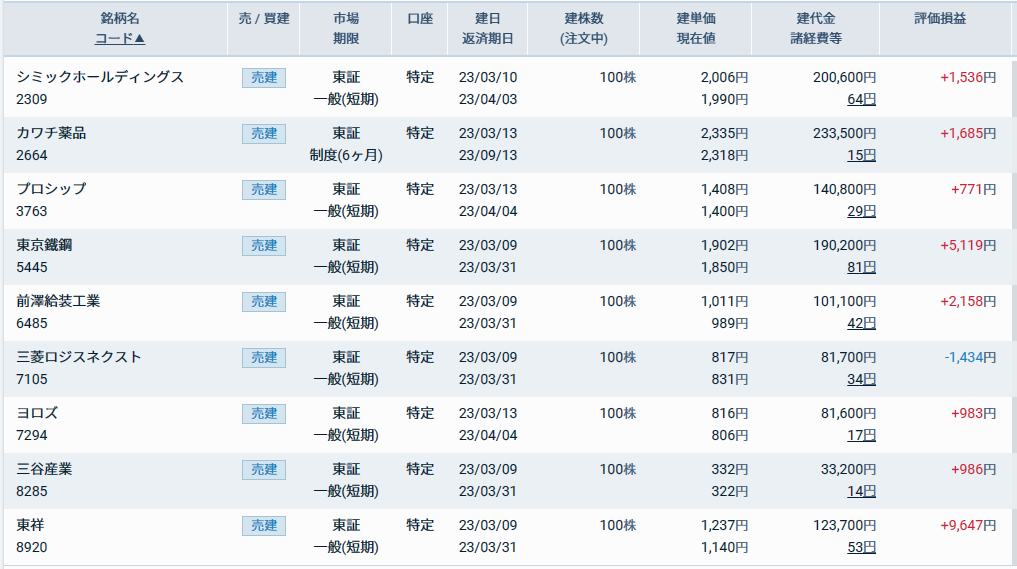Screen dimensions: 1017x569
Task: Select stock name 三谷産業
Action: pos(44,469)
